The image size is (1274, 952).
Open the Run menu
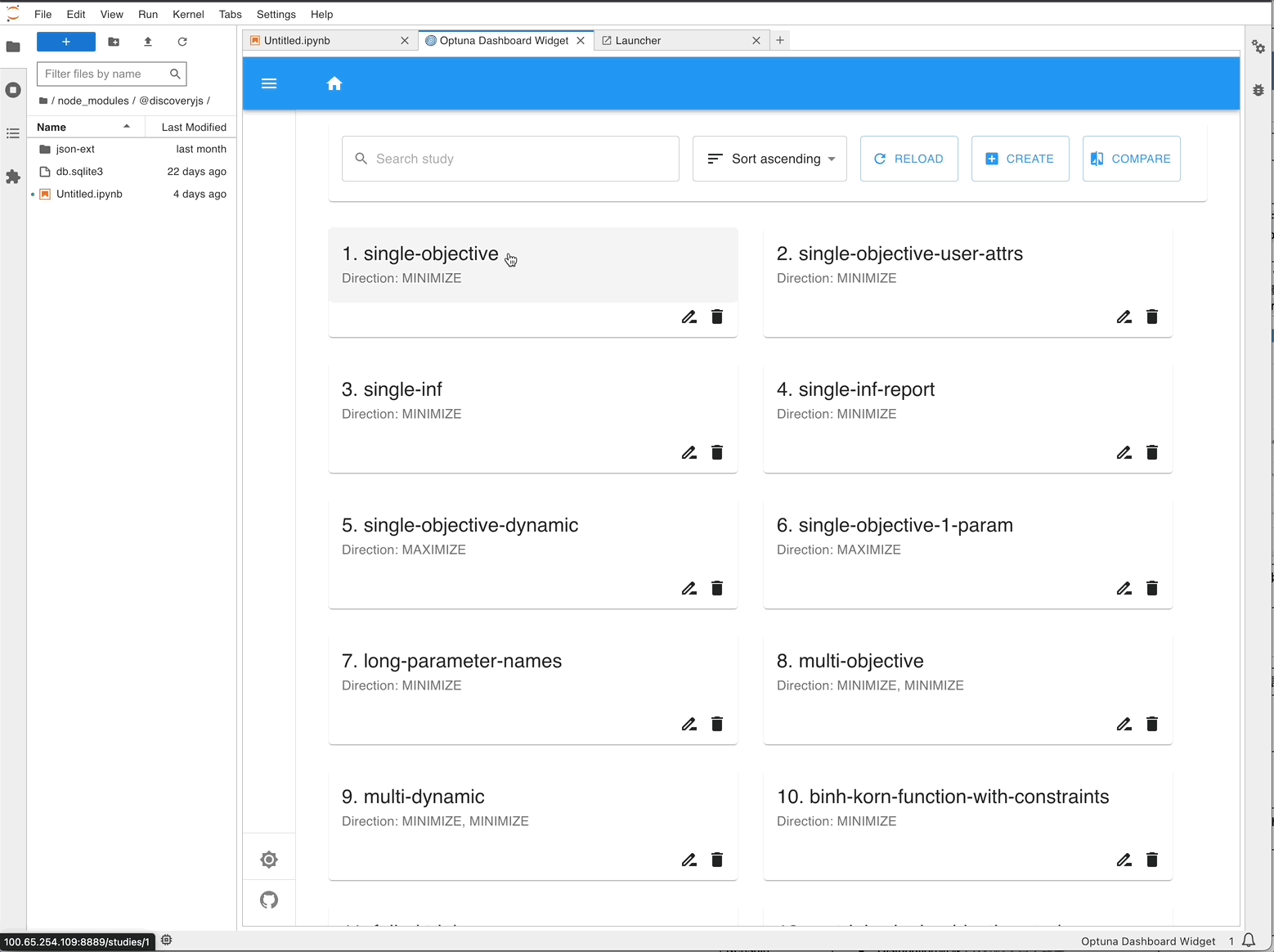click(148, 14)
